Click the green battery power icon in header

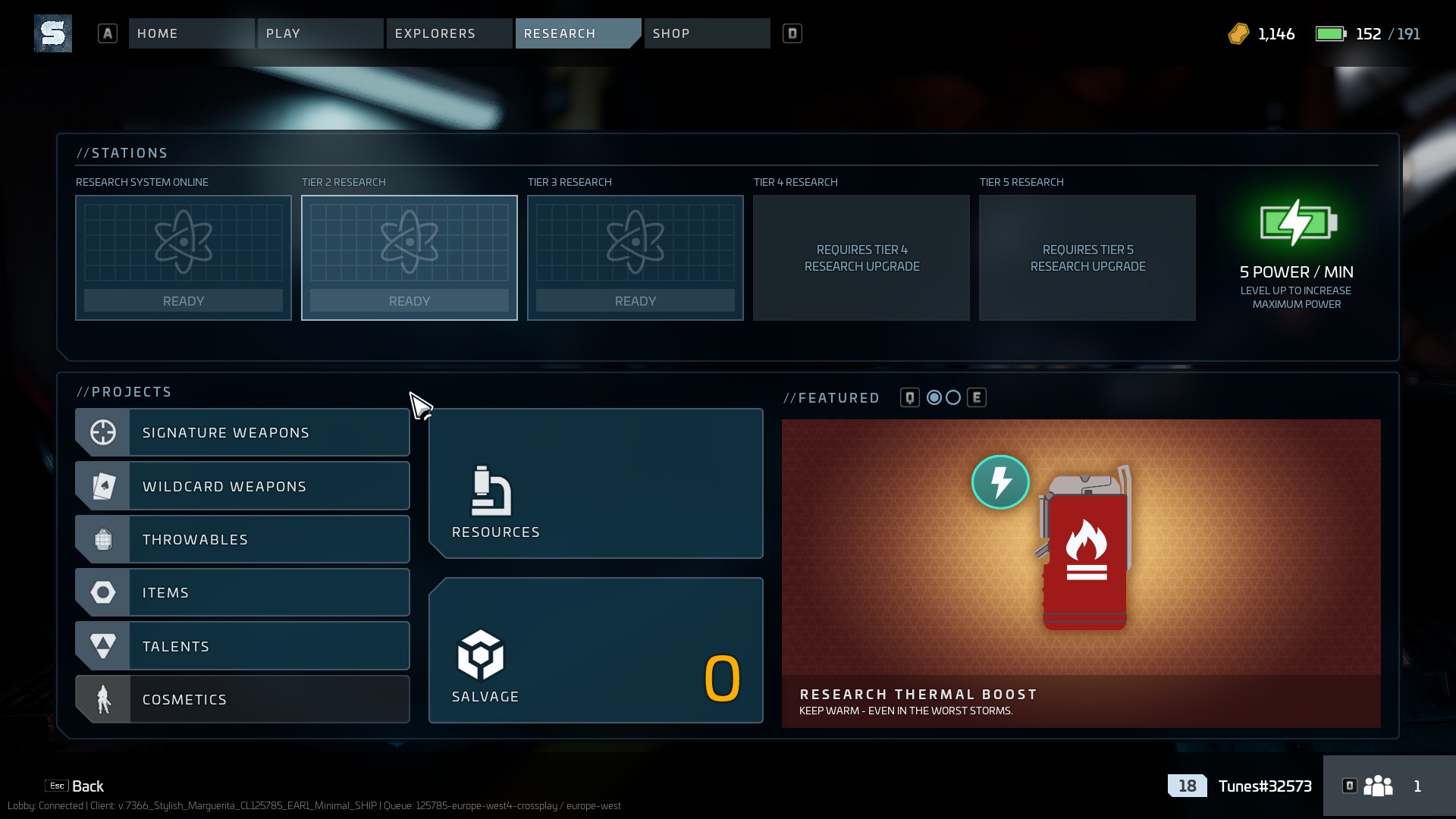coord(1330,34)
